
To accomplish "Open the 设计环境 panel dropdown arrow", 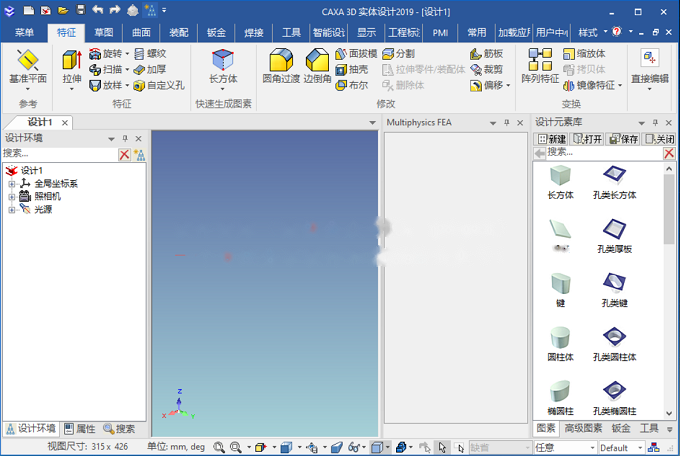I will [111, 139].
